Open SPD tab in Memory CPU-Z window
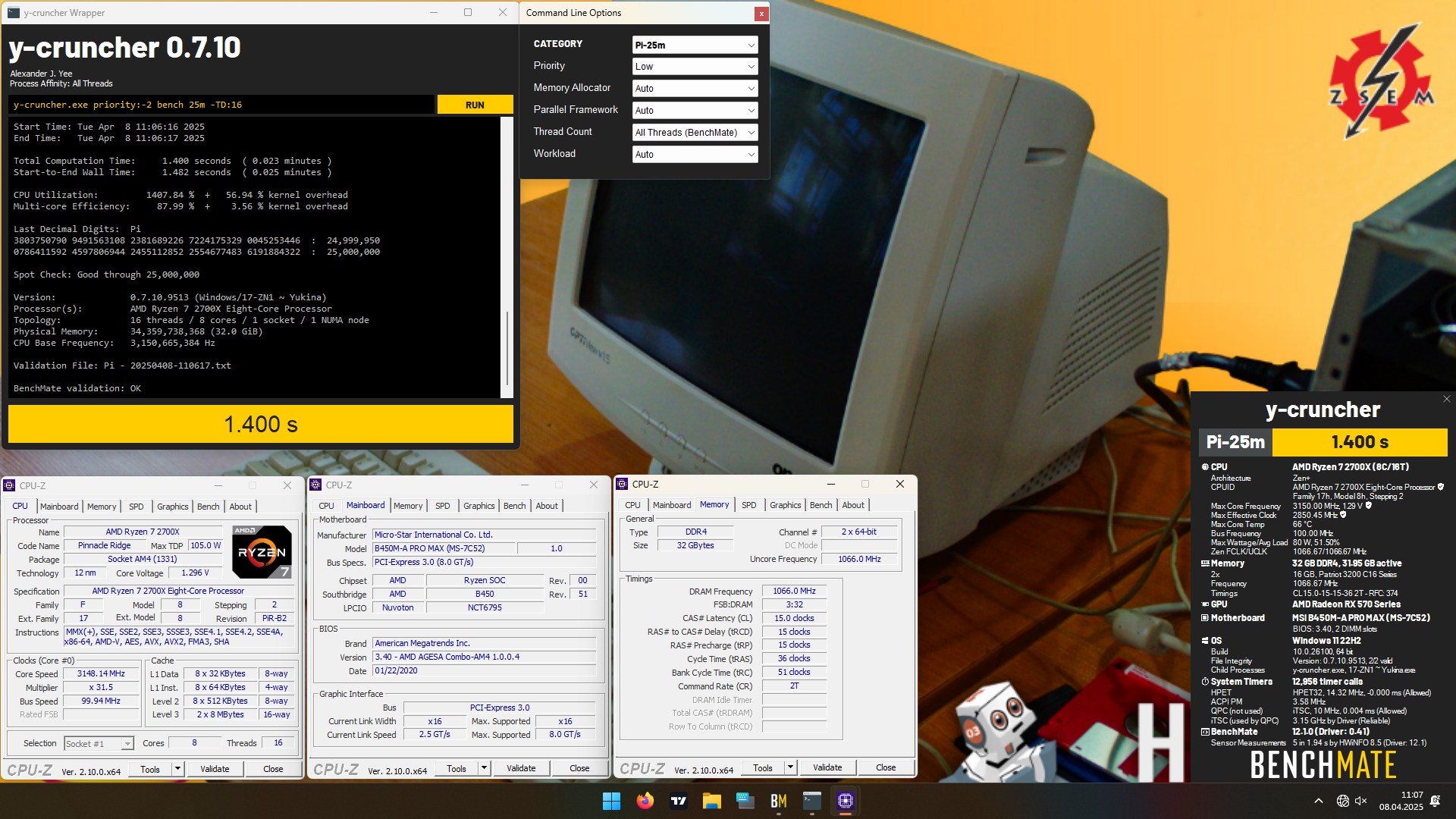The image size is (1456, 819). pyautogui.click(x=749, y=505)
